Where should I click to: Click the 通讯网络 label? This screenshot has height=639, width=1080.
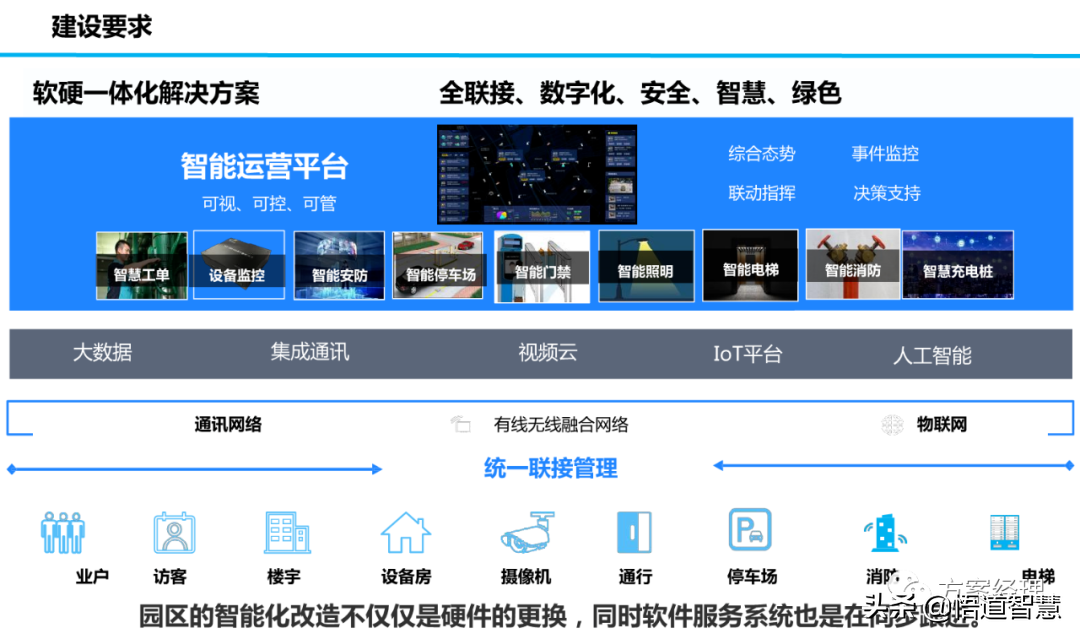(228, 425)
